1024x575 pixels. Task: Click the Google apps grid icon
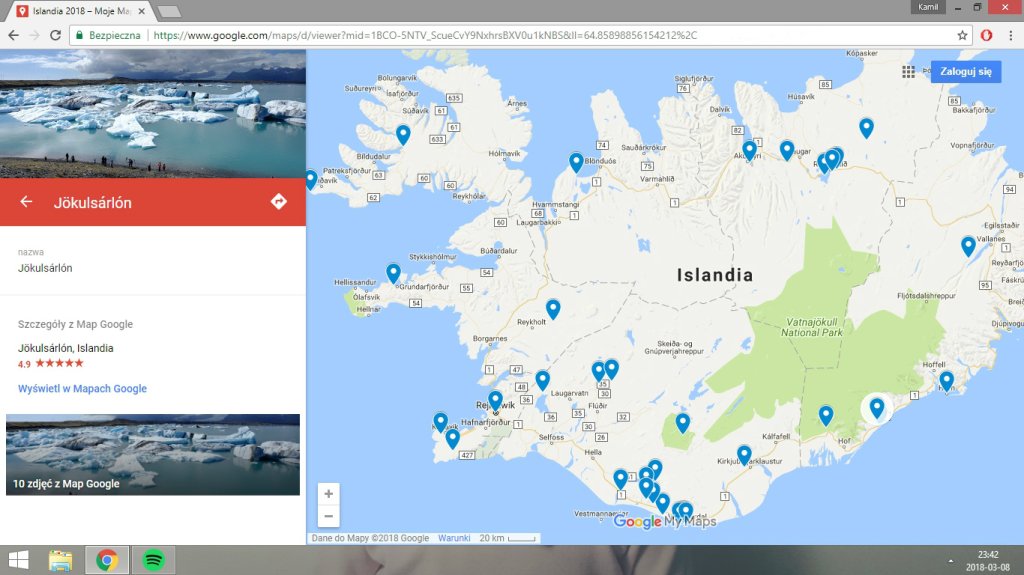click(908, 72)
